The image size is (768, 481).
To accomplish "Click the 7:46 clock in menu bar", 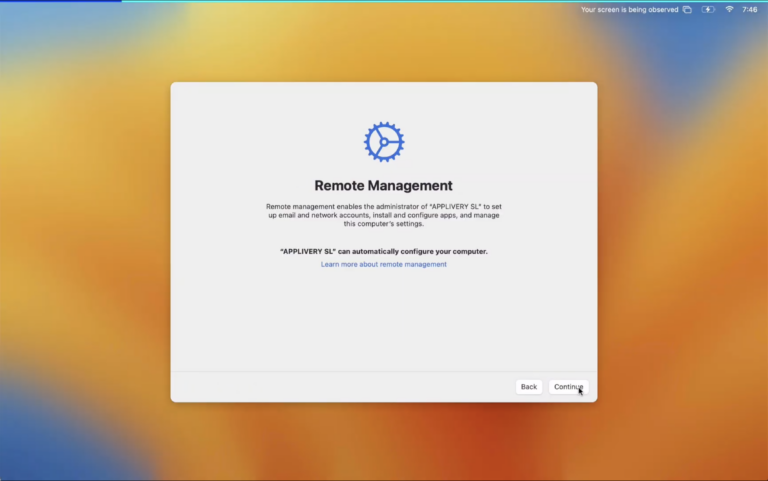I will click(x=749, y=9).
